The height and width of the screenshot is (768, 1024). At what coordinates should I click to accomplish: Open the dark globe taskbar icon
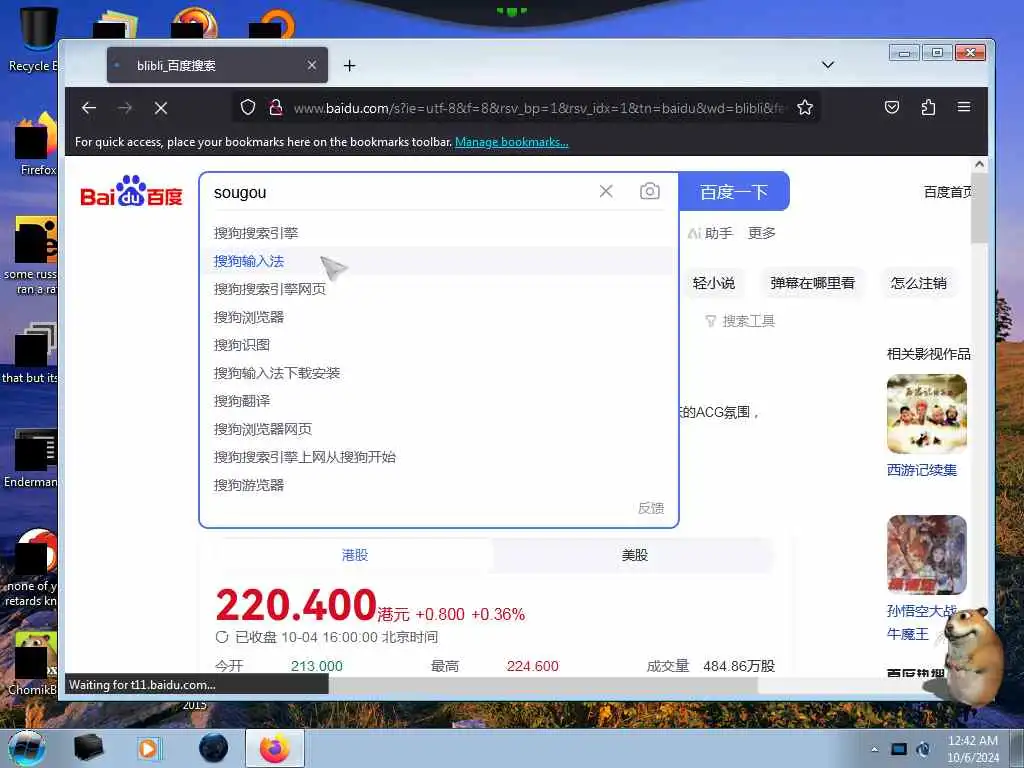(x=214, y=748)
